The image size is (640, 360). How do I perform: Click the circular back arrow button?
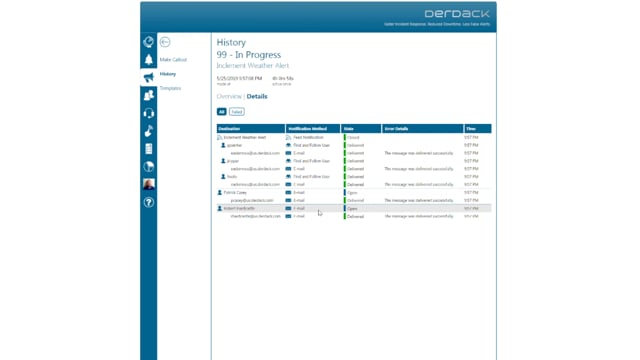pos(165,42)
